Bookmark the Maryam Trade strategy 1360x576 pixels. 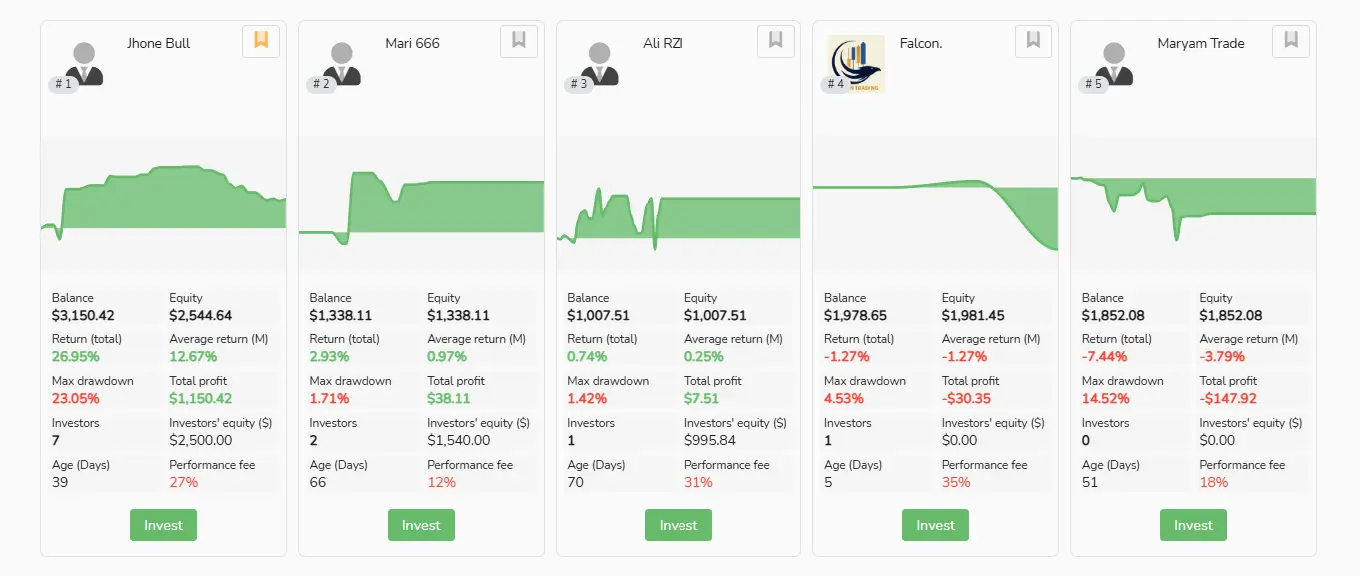[1290, 41]
